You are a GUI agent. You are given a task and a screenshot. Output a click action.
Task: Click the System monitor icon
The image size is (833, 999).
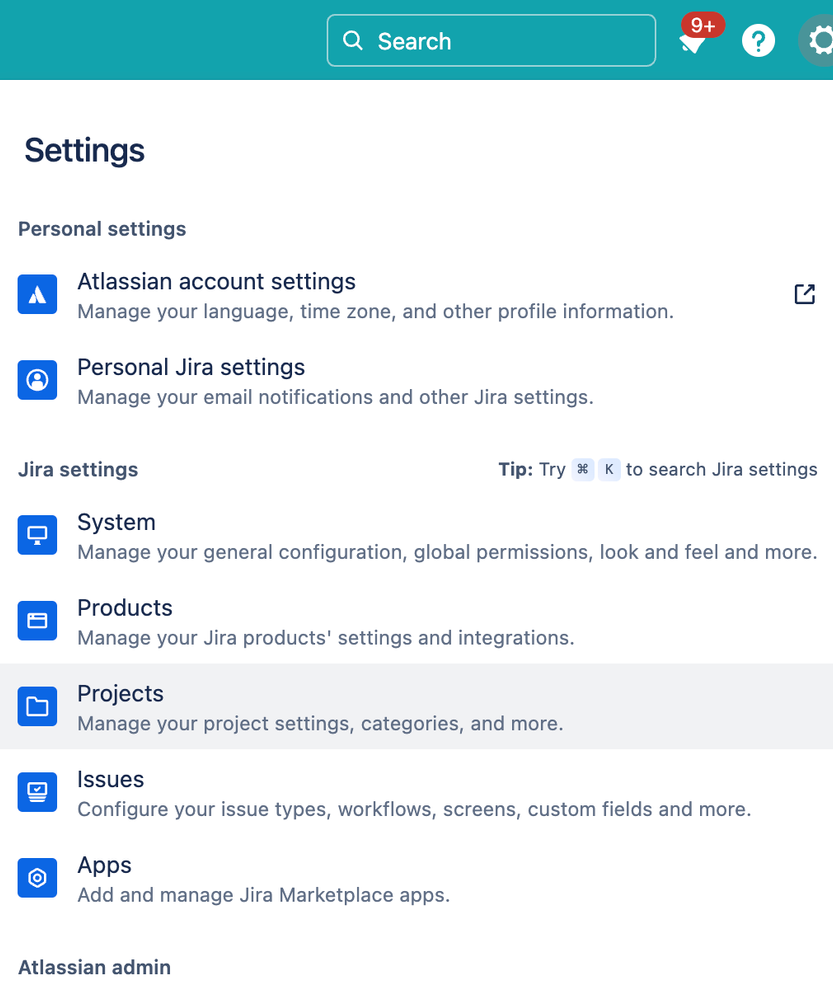37,535
